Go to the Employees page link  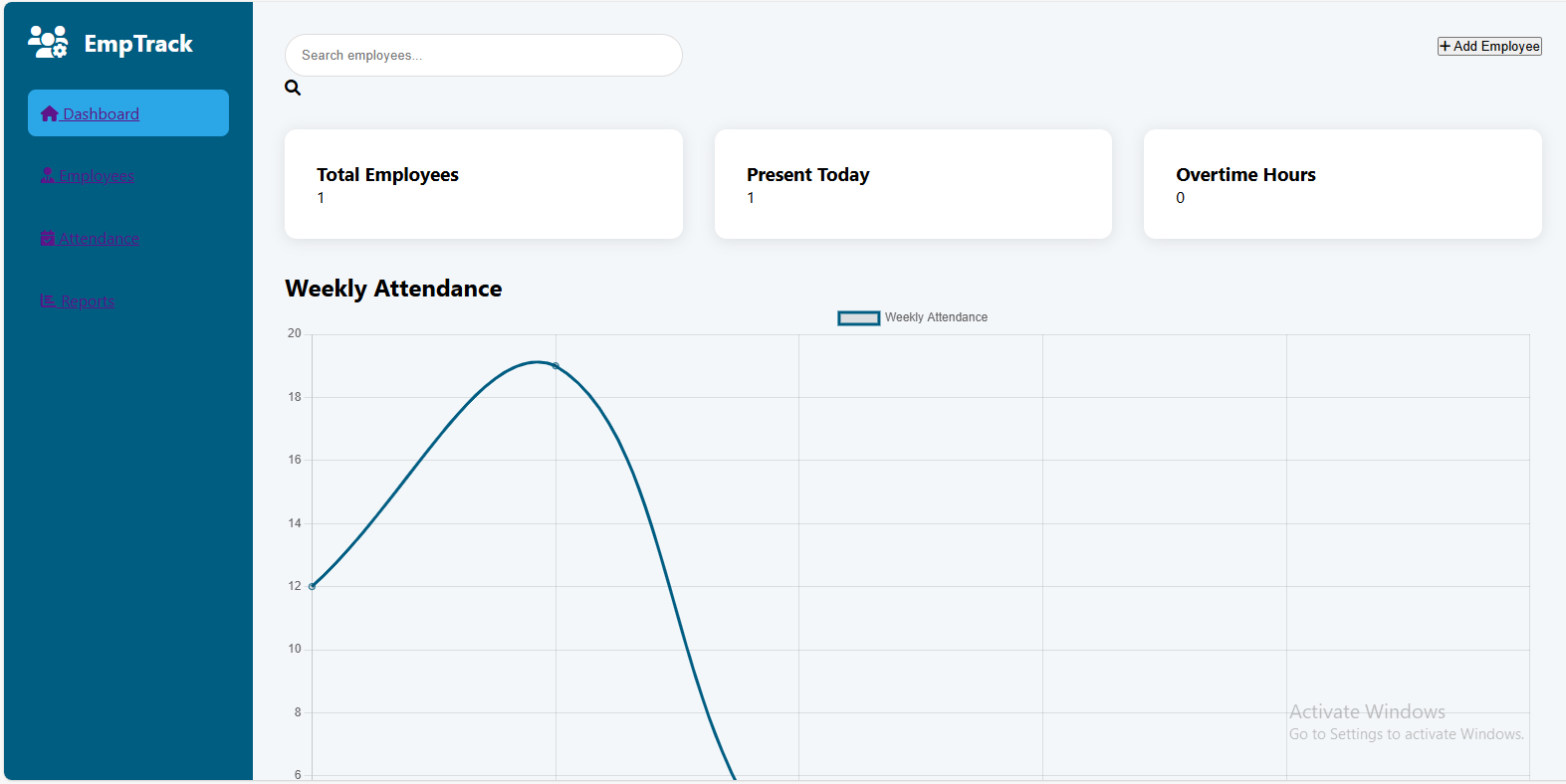coord(96,176)
